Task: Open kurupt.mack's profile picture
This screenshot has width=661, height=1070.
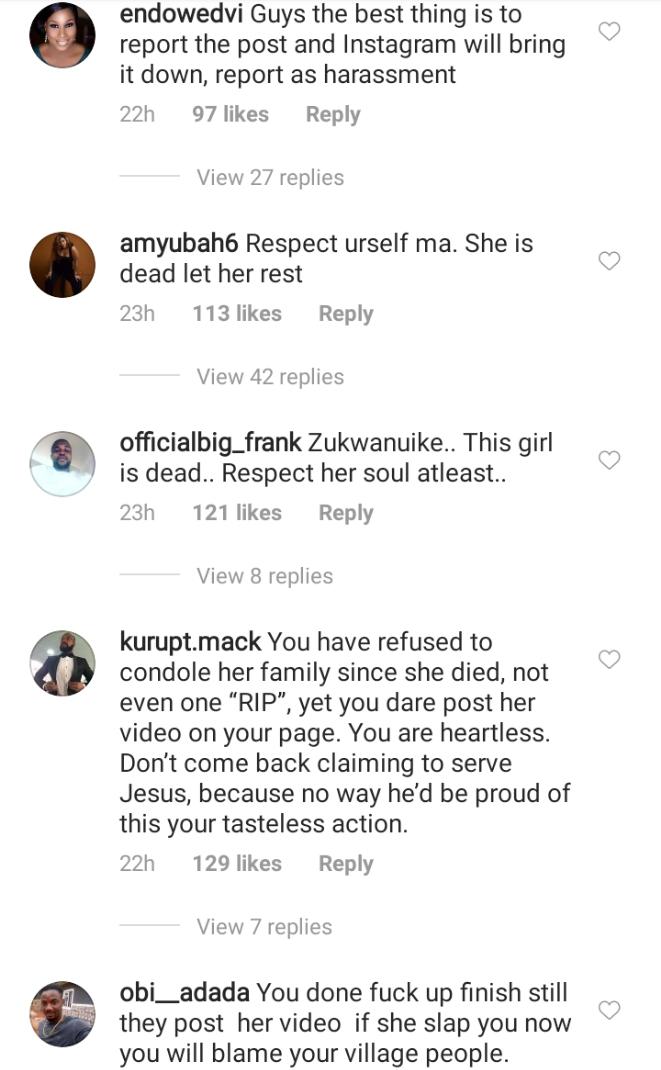Action: (x=63, y=663)
